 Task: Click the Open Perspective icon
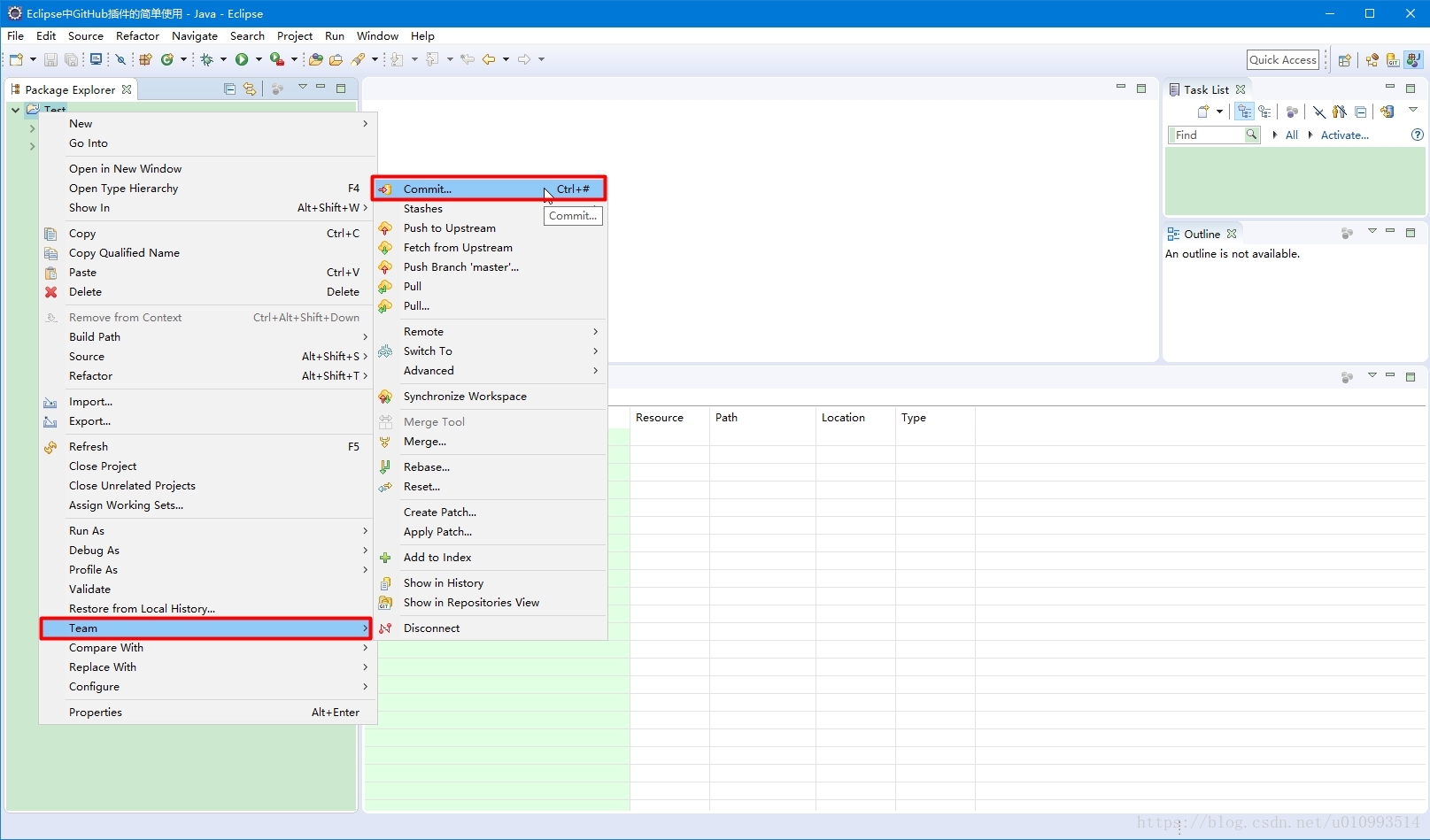1345,60
